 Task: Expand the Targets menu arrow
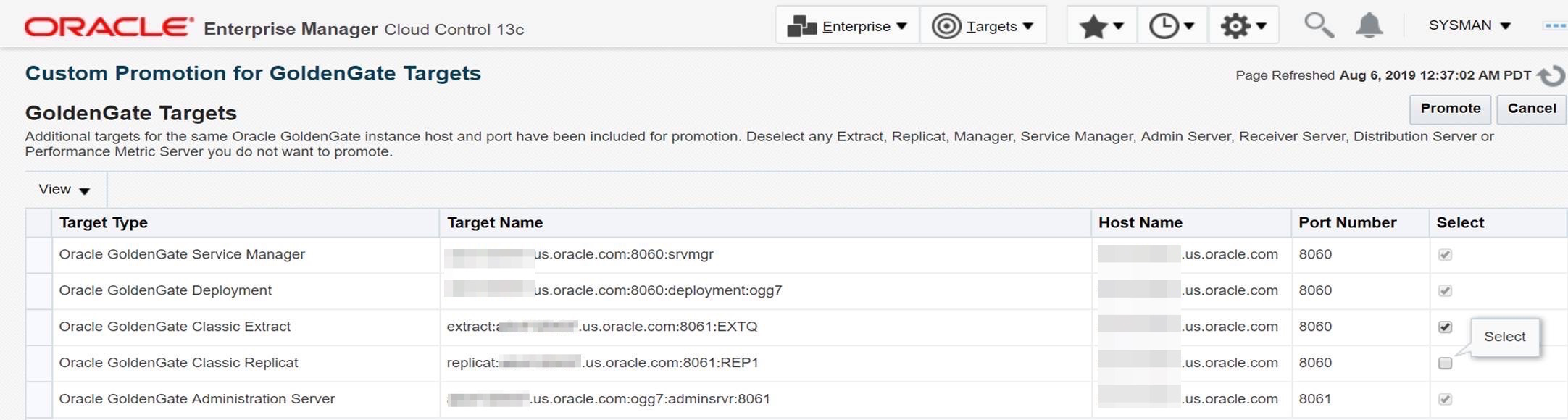pyautogui.click(x=1028, y=26)
